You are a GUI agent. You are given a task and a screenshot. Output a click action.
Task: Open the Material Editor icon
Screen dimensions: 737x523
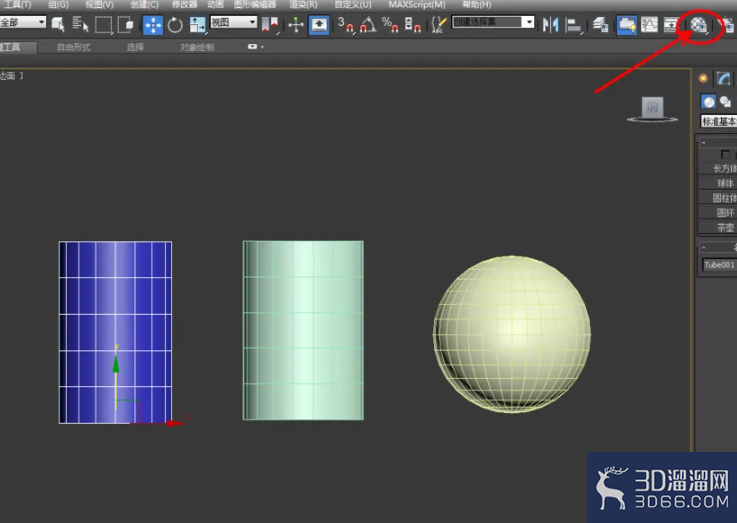[699, 25]
